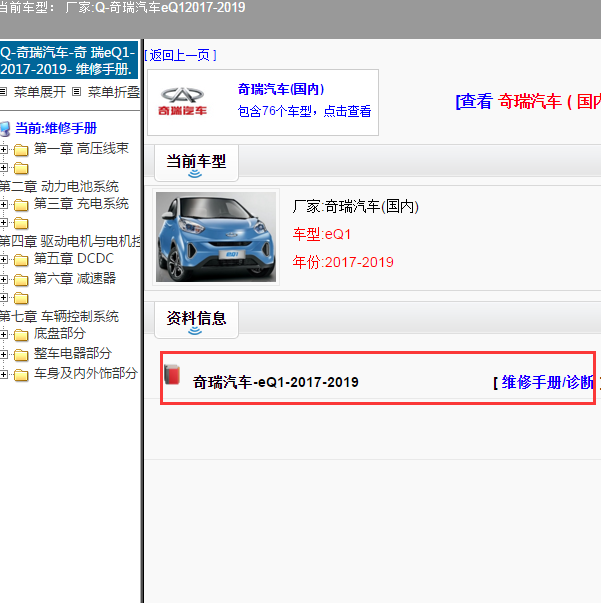Click the folder icon for 底盘部分
Viewport: 601px width, 603px height.
click(21, 335)
